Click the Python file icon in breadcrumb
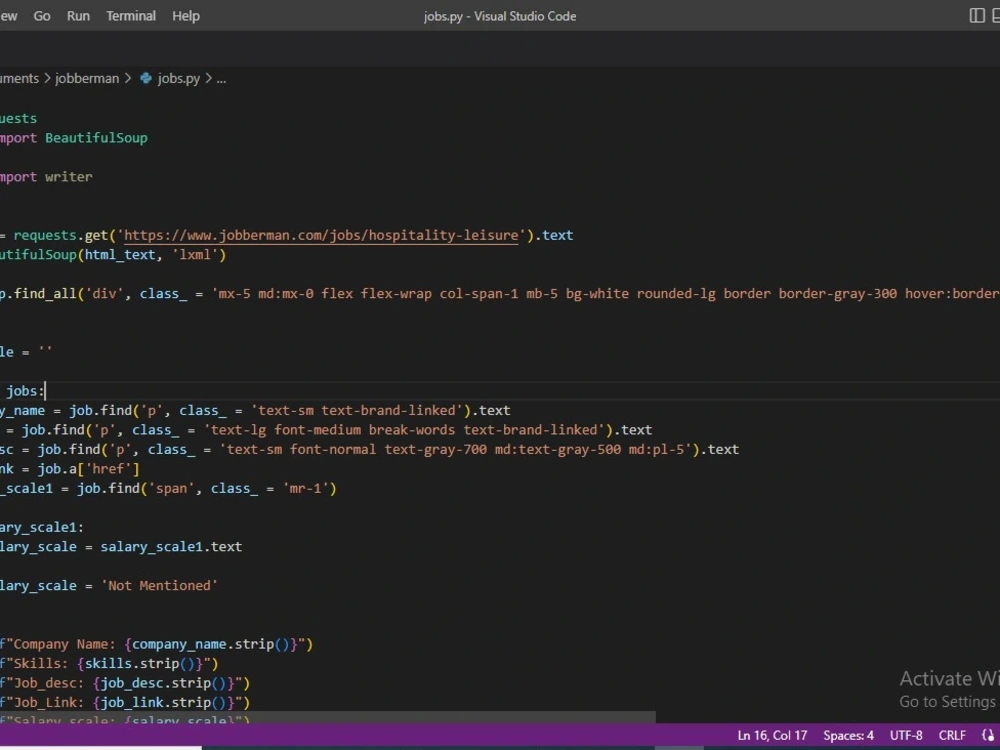This screenshot has width=1000, height=750. point(146,78)
